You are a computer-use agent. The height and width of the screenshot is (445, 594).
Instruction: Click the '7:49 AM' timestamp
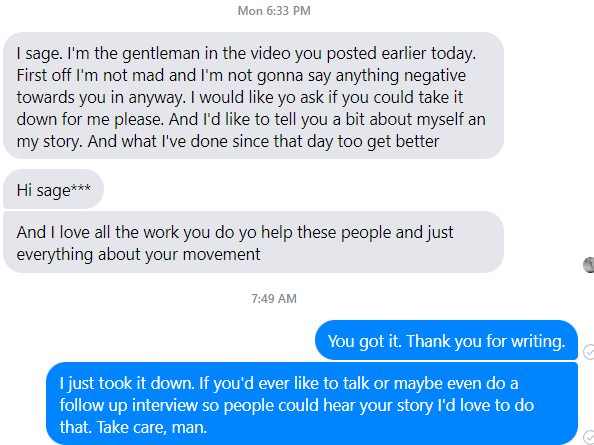tap(274, 298)
